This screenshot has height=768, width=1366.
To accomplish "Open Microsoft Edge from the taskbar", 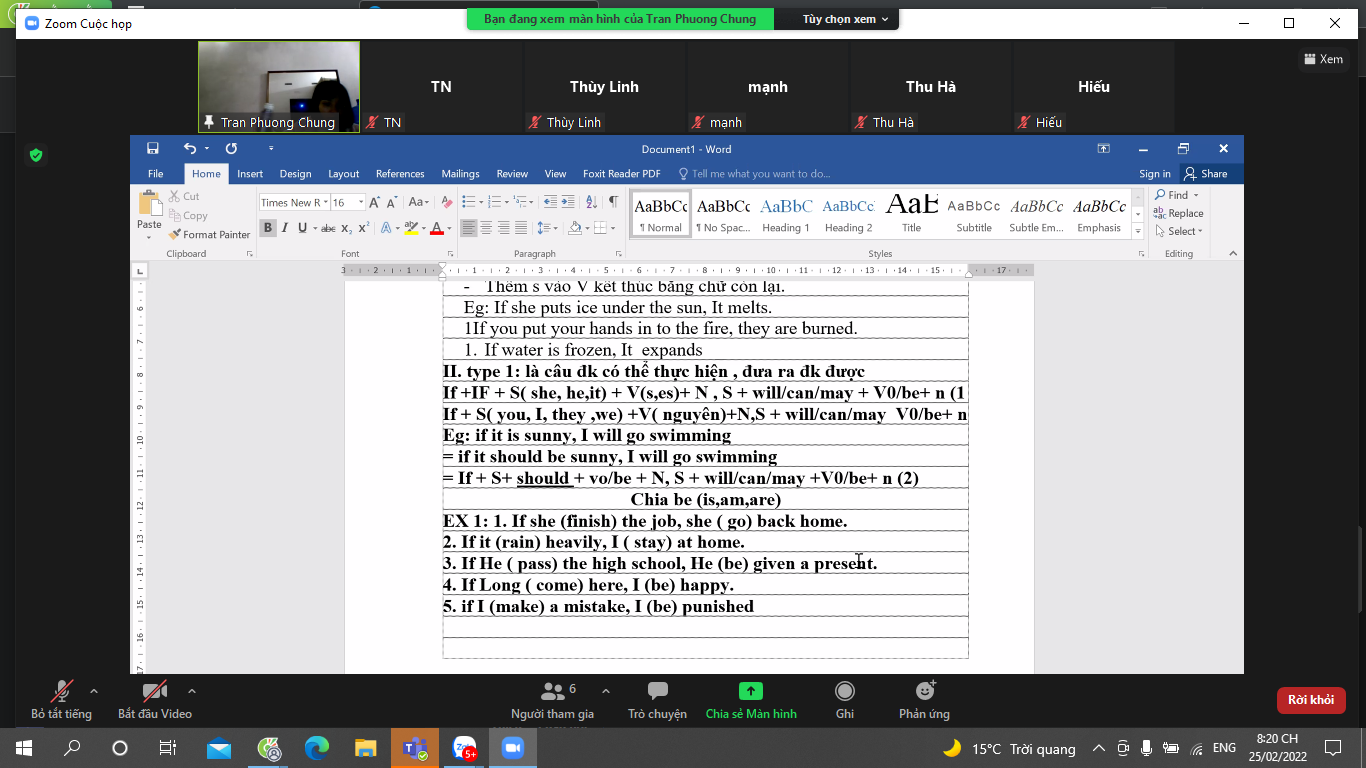I will [x=317, y=748].
